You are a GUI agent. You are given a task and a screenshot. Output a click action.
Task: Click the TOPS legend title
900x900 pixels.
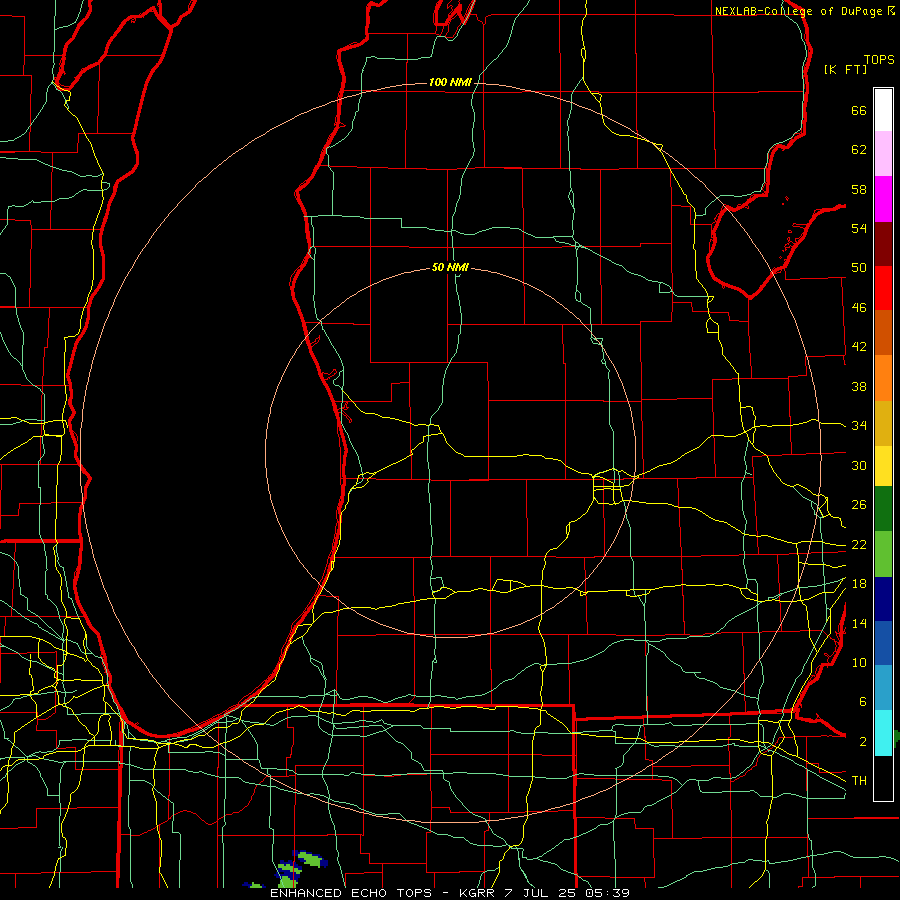879,60
